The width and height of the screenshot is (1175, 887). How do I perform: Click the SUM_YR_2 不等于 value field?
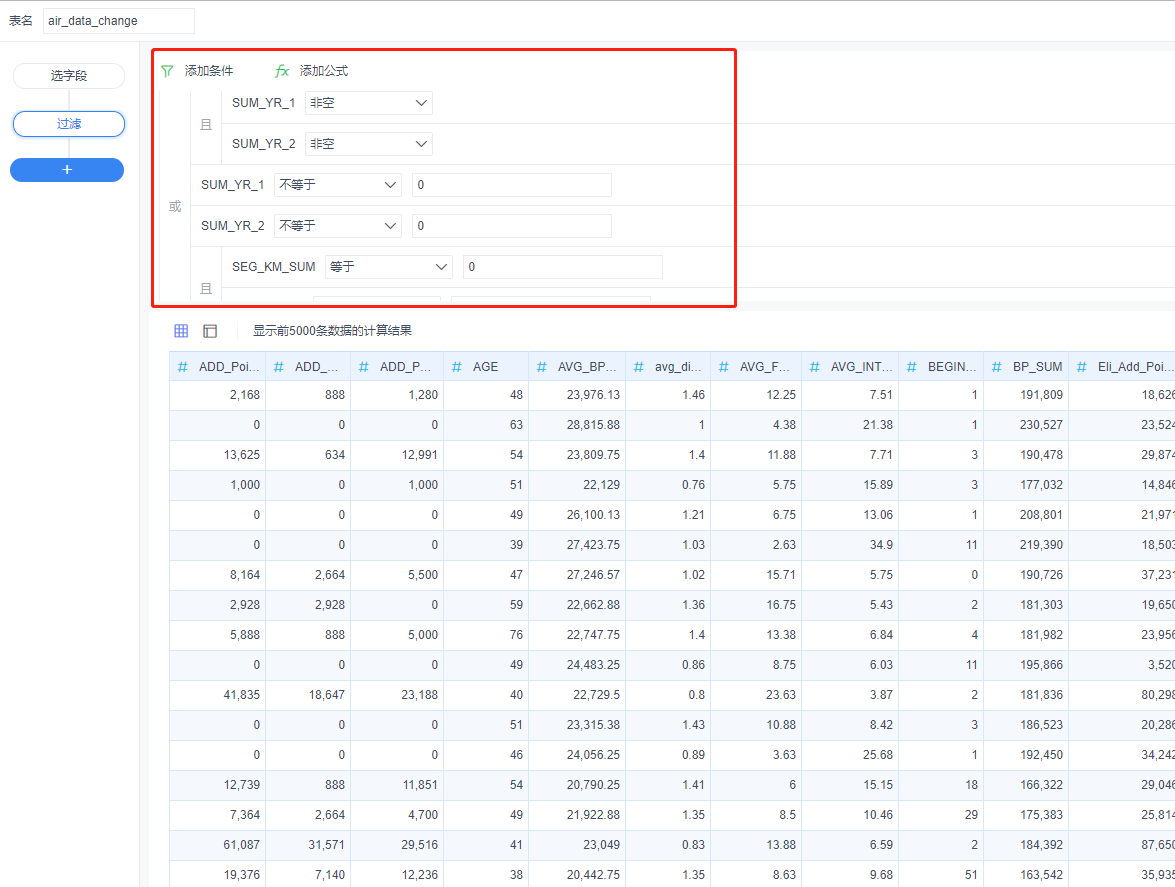[x=512, y=226]
